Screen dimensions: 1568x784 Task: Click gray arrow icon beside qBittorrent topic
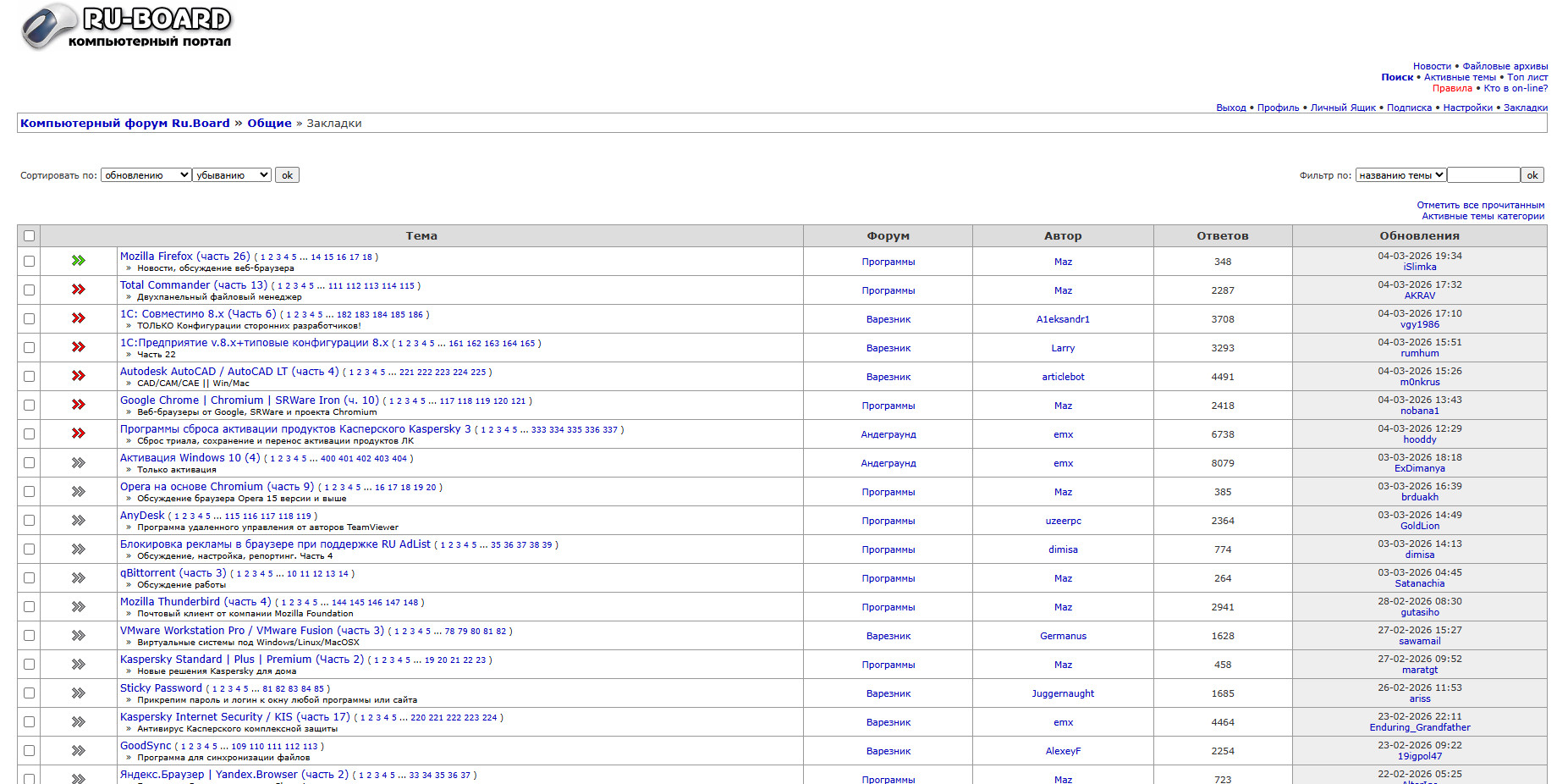click(x=79, y=577)
